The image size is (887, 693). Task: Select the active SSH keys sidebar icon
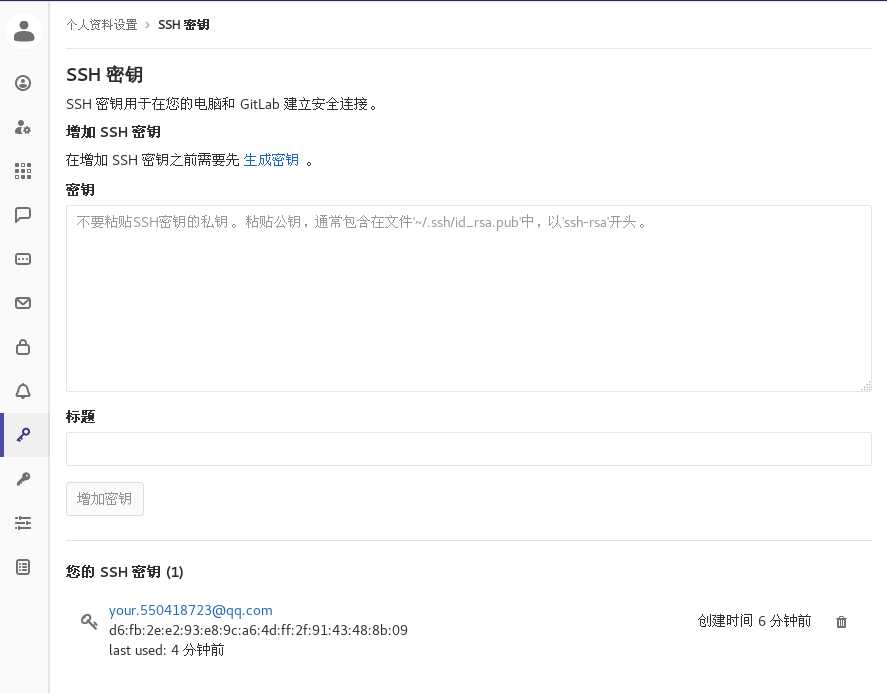pos(23,435)
